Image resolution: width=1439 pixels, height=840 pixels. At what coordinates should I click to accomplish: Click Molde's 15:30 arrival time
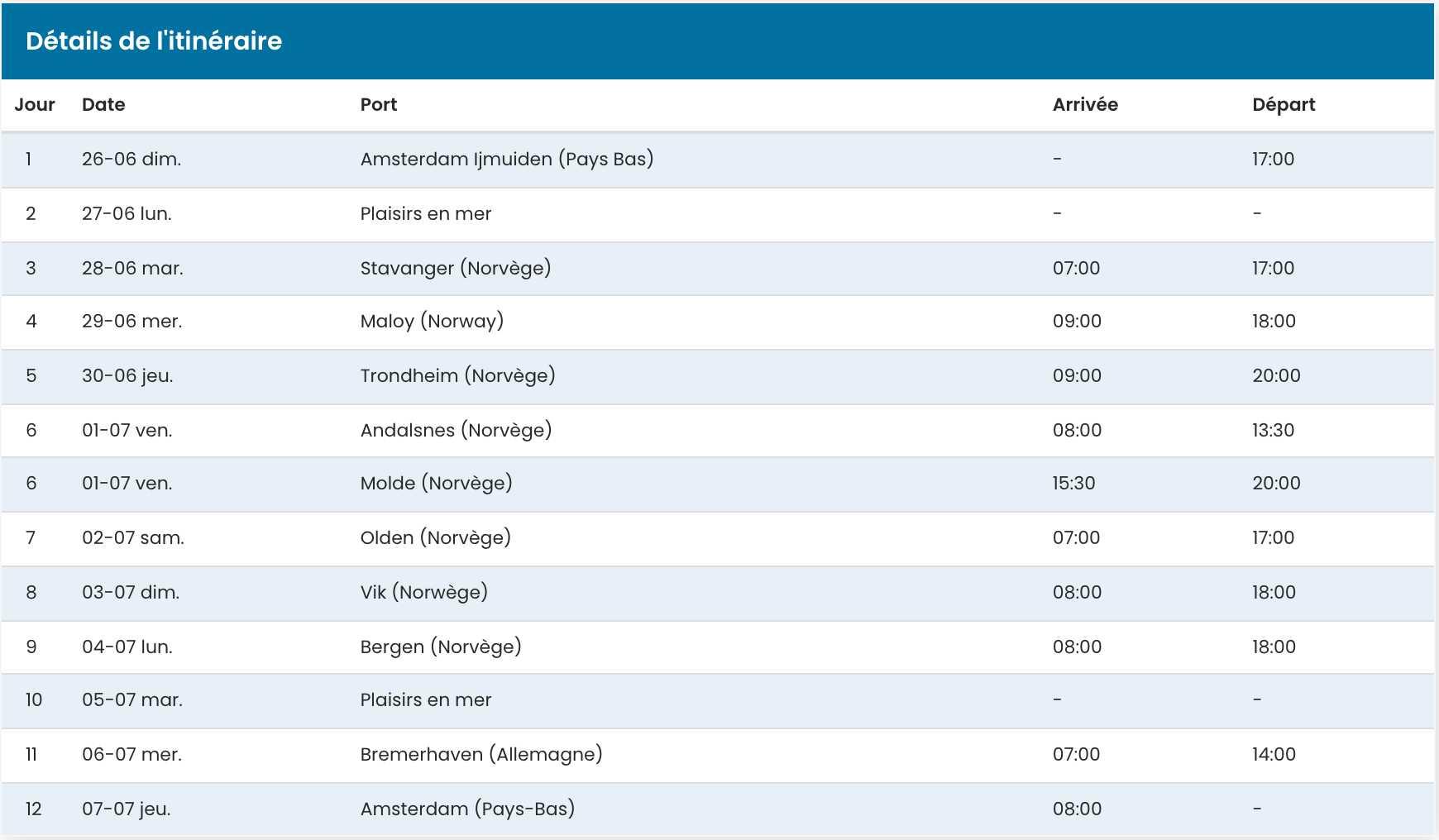coord(1073,483)
